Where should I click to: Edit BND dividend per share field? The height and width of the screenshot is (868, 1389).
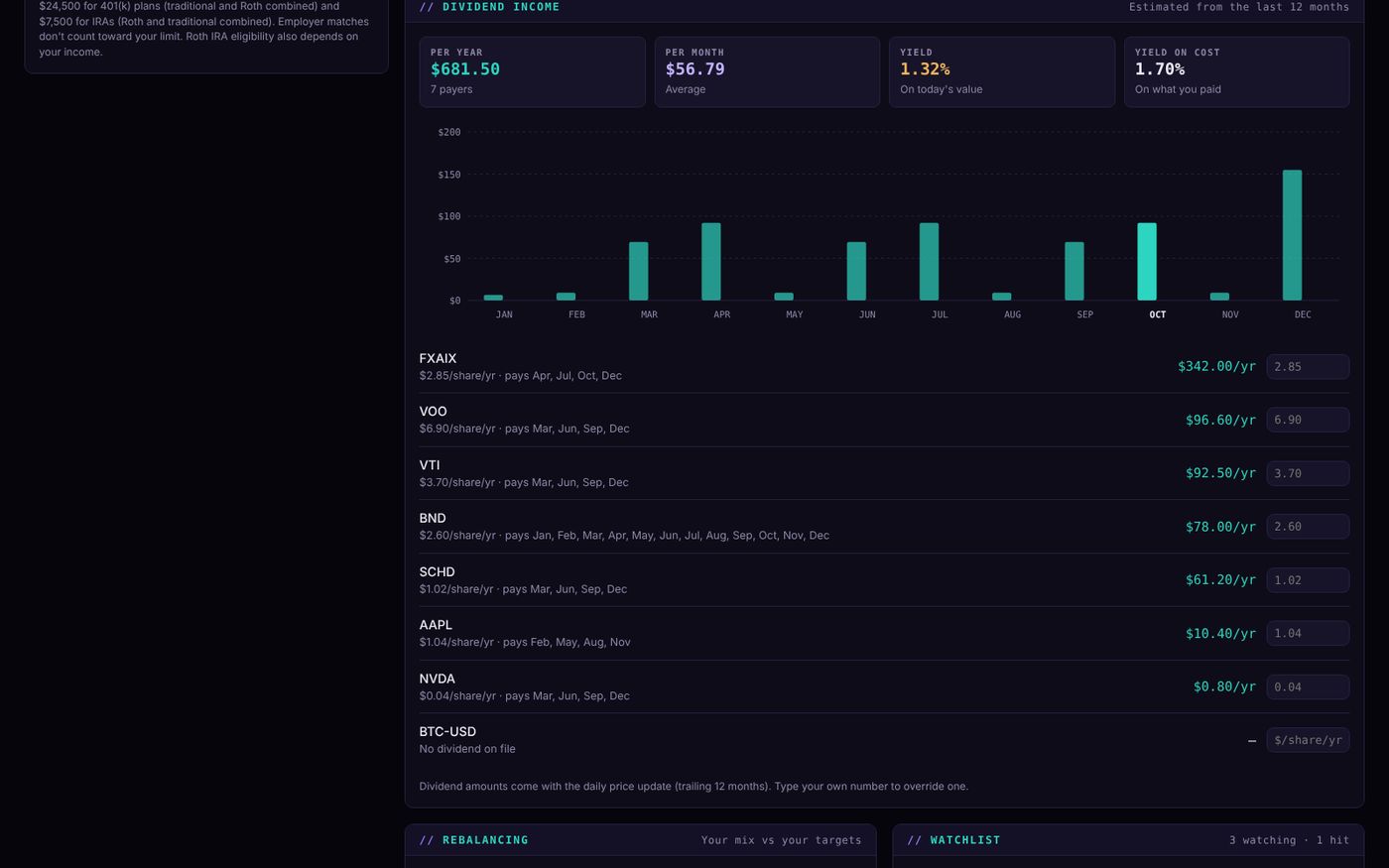[1308, 527]
